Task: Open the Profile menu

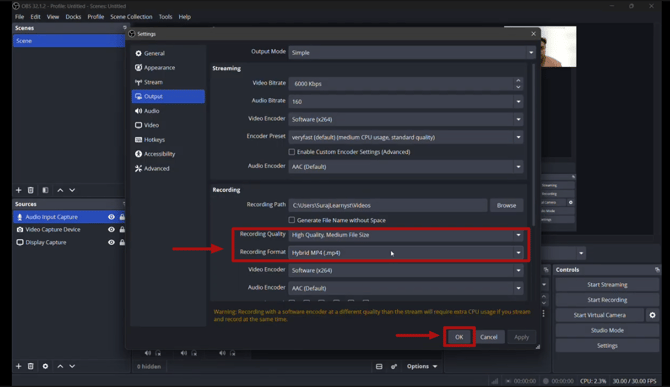Action: tap(96, 17)
